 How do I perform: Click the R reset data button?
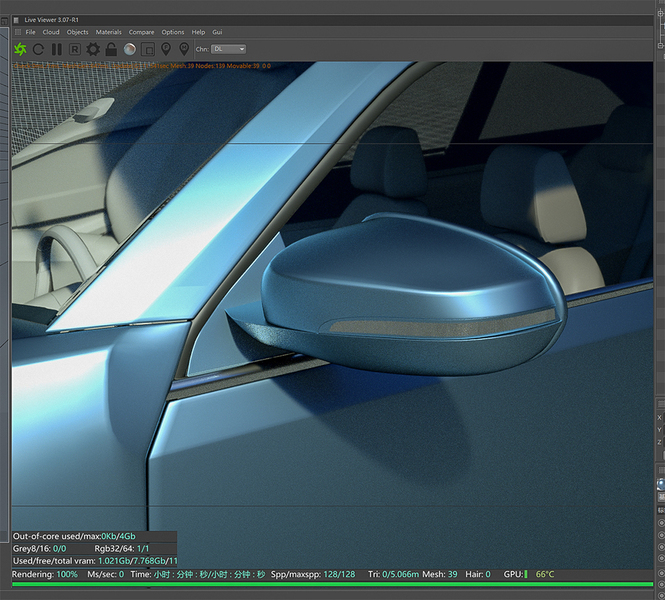[75, 49]
